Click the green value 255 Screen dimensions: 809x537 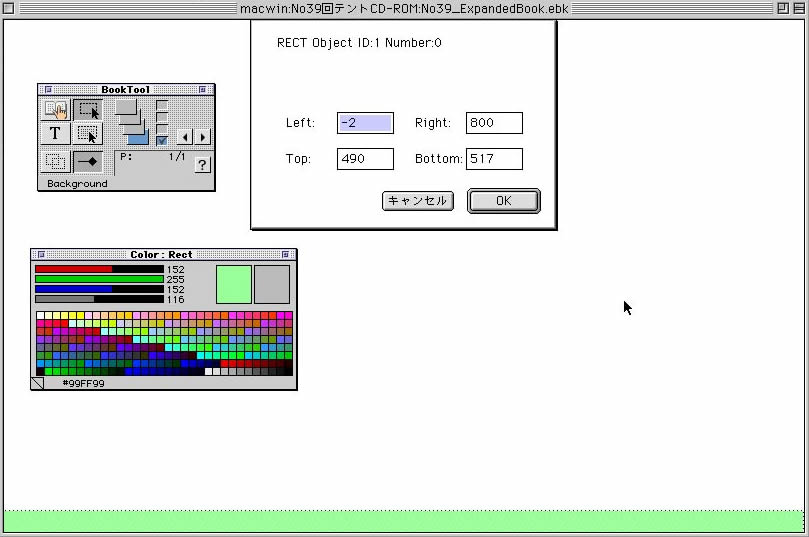coord(175,280)
